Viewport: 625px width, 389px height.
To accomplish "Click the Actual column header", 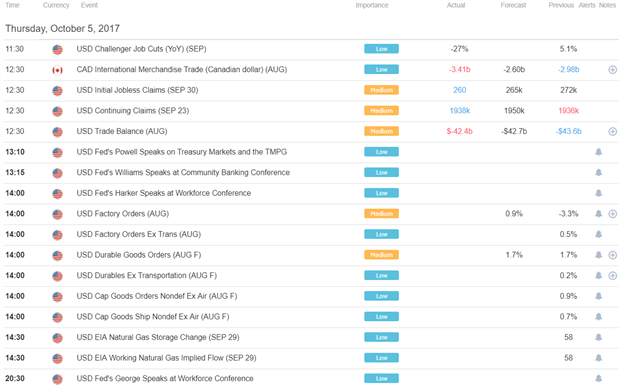I will tap(456, 5).
